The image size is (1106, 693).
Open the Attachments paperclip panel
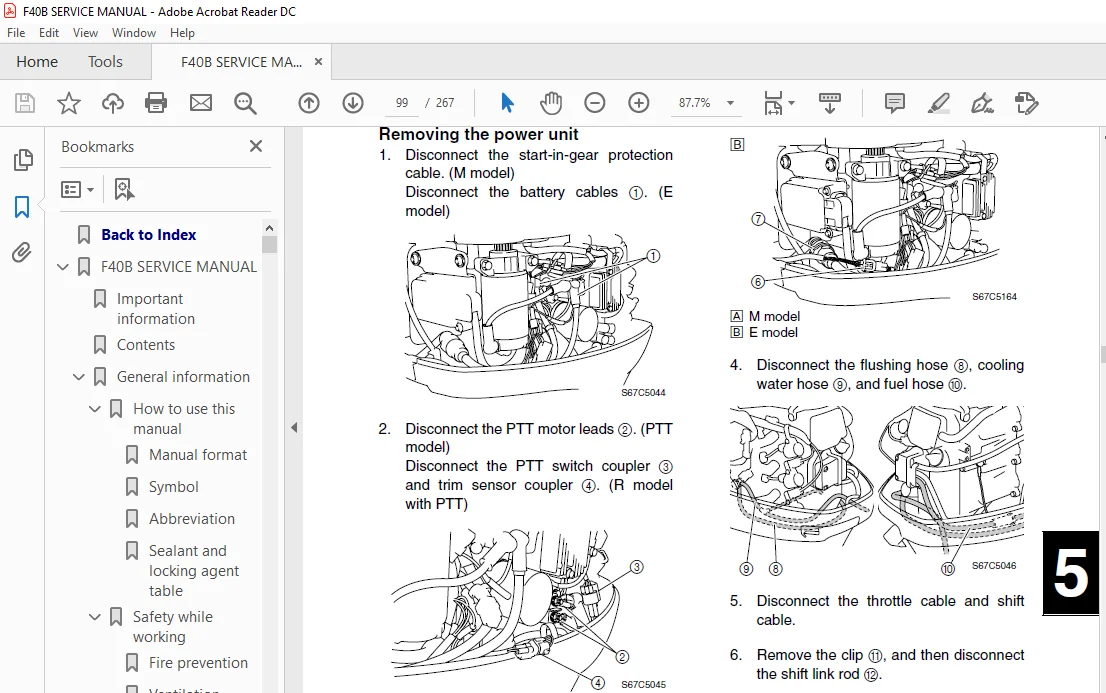point(22,252)
